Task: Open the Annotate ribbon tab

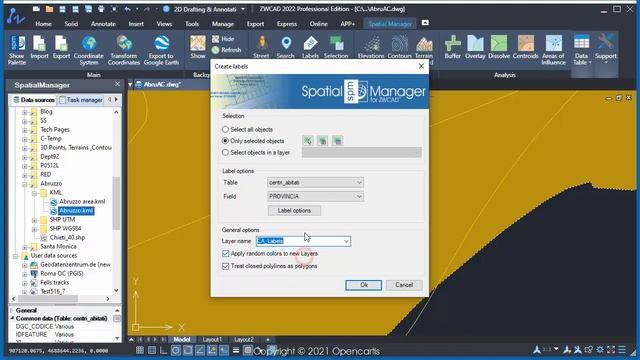Action: [103, 24]
